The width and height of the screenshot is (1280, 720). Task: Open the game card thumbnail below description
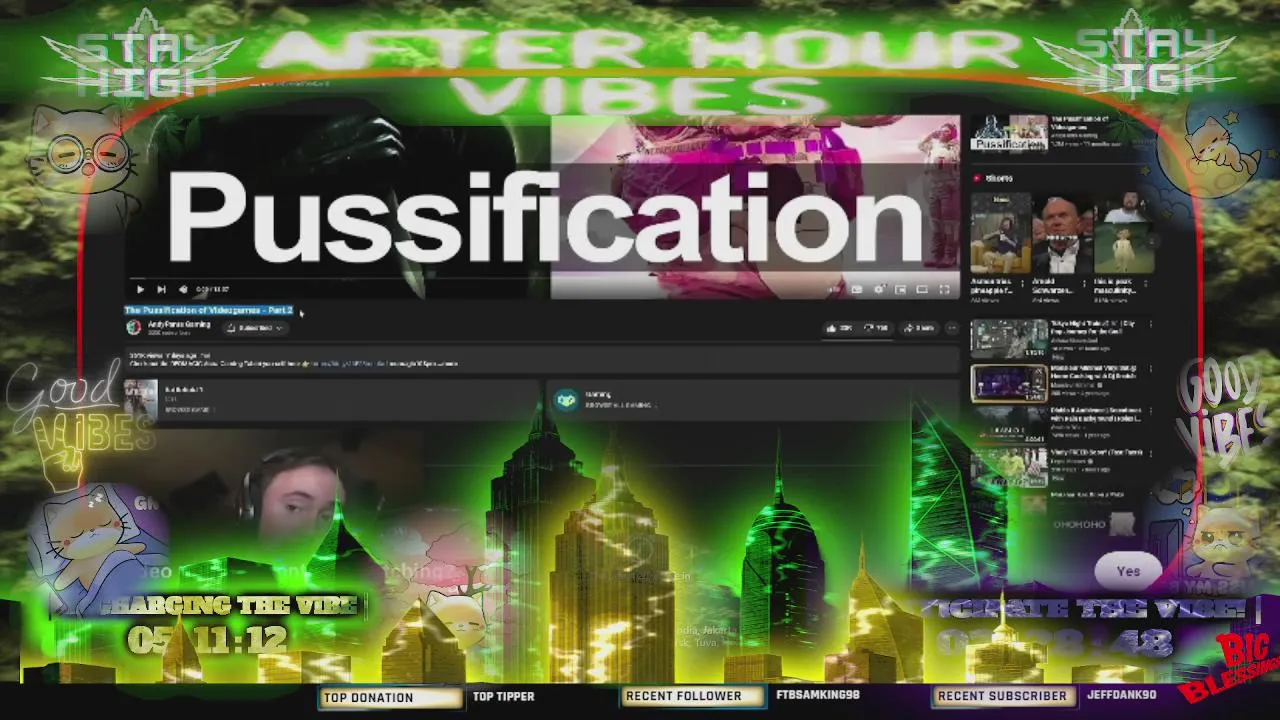pos(141,400)
